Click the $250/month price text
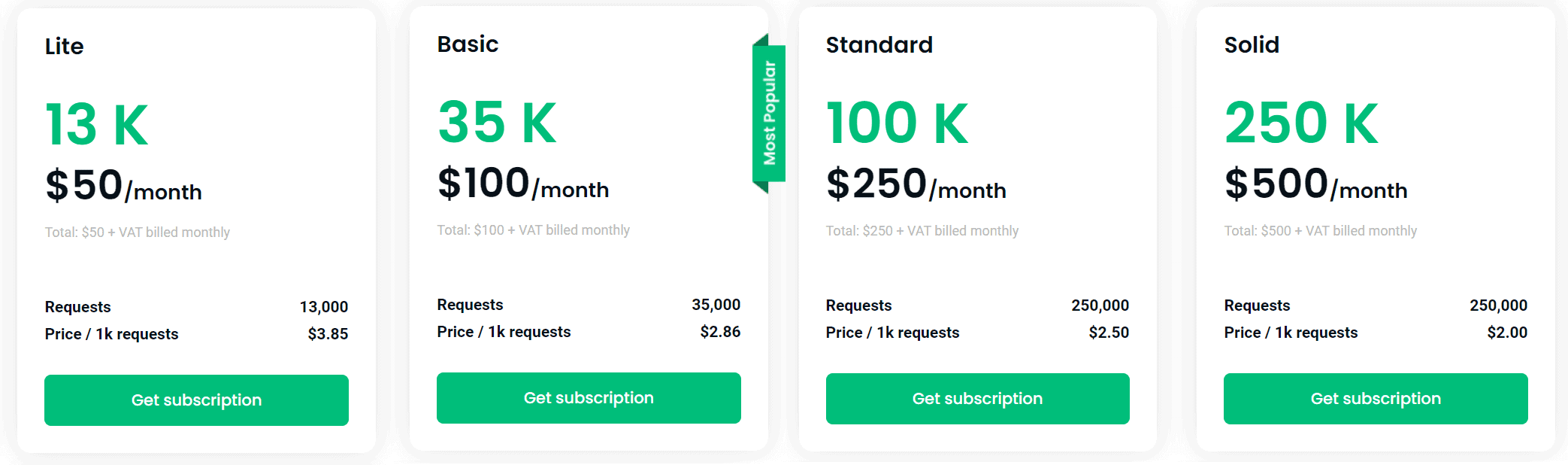 (x=916, y=184)
